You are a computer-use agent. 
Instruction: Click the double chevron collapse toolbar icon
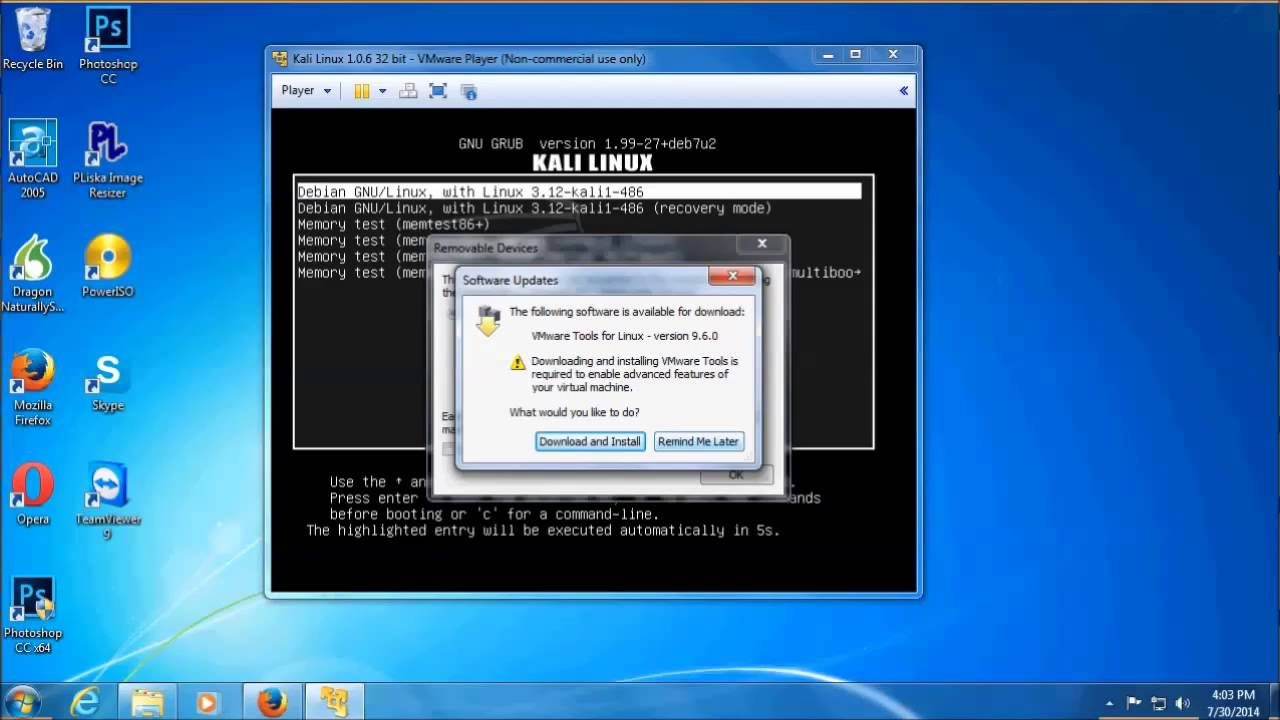pos(903,90)
